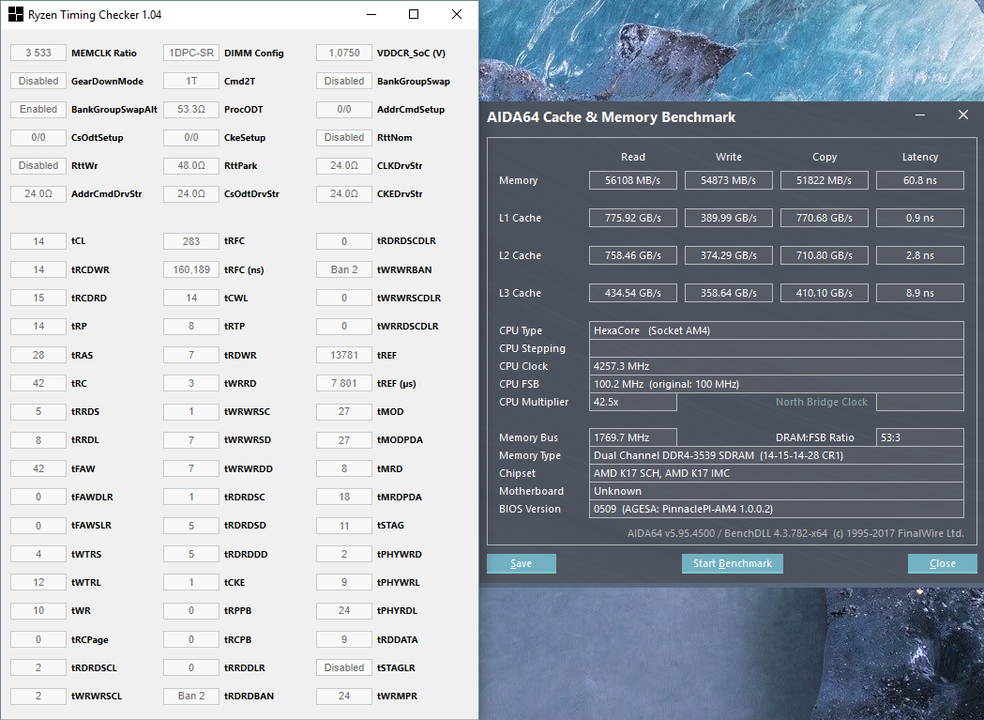Click the tRDRDBAN Ban 2 field
The height and width of the screenshot is (720, 984).
pos(191,696)
